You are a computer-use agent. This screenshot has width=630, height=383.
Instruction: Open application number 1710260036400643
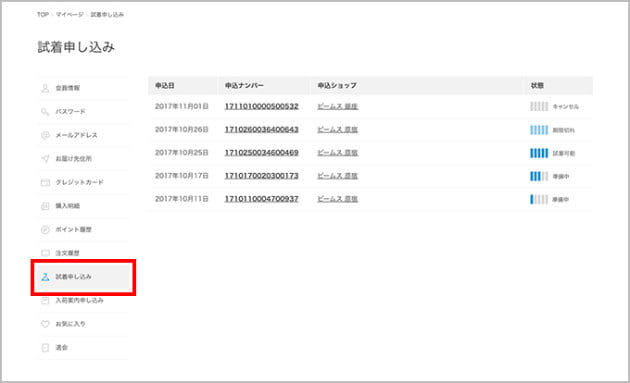click(x=261, y=129)
